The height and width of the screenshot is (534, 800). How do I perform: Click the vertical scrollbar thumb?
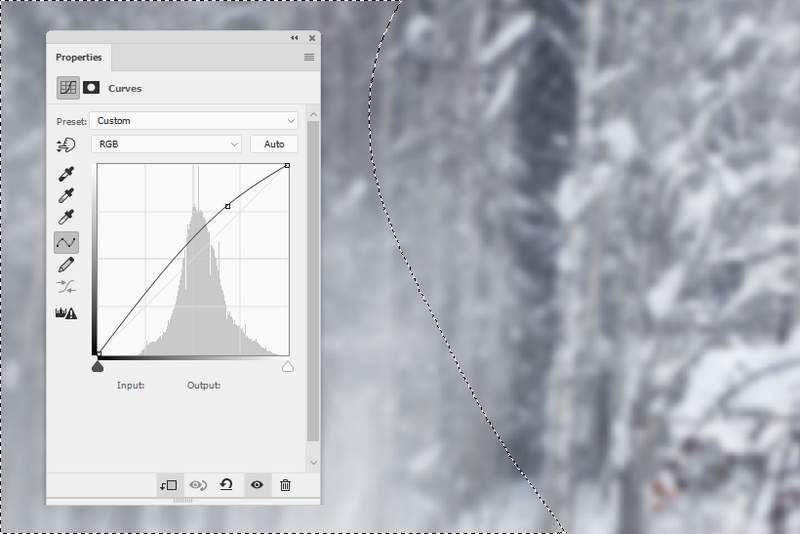[x=313, y=281]
